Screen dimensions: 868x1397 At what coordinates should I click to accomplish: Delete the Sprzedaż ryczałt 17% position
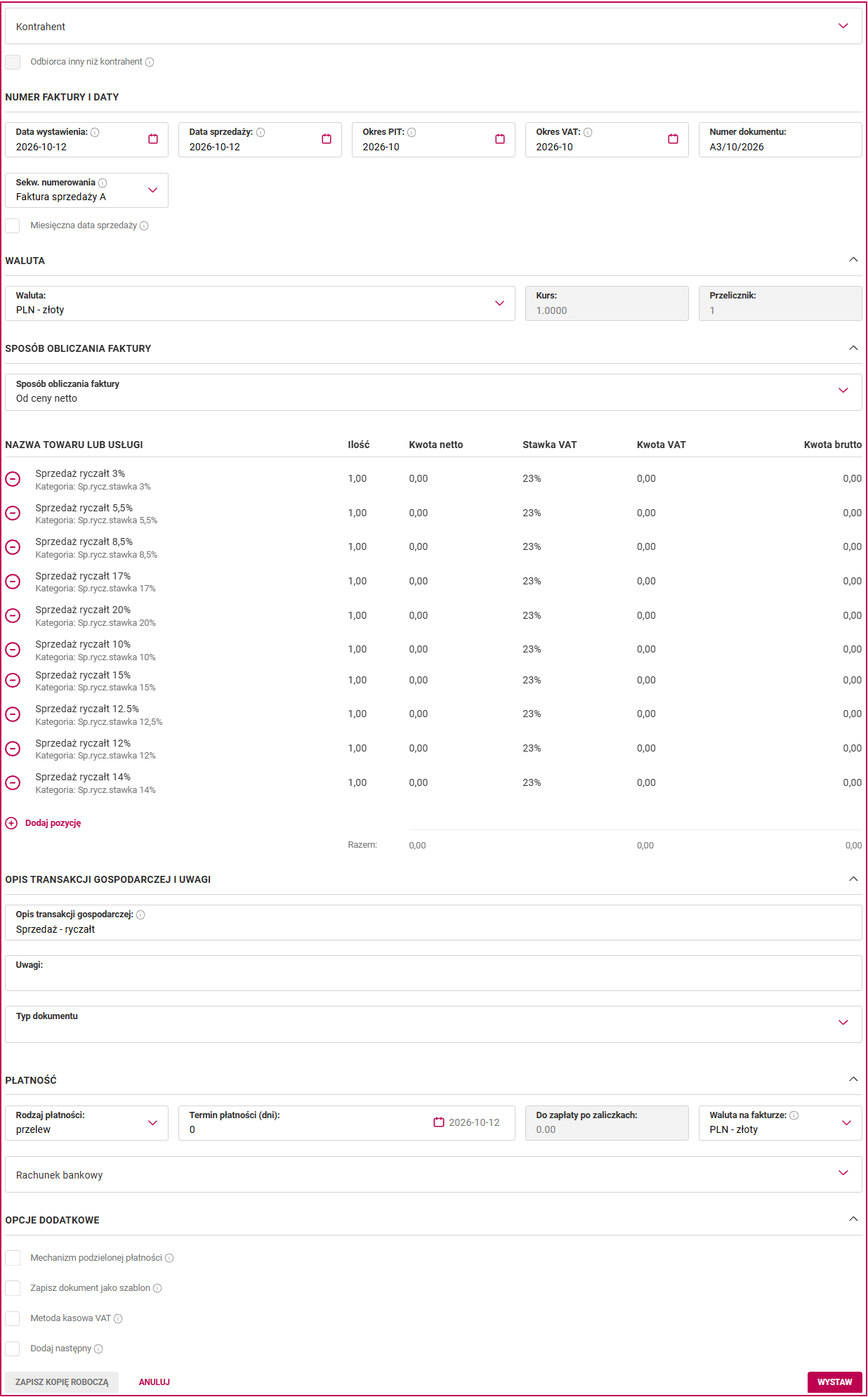[x=13, y=582]
